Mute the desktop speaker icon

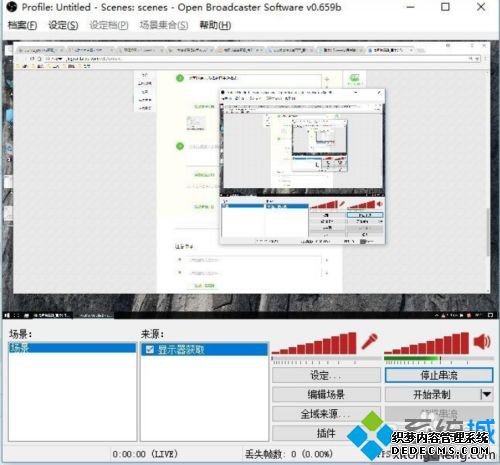pyautogui.click(x=482, y=341)
